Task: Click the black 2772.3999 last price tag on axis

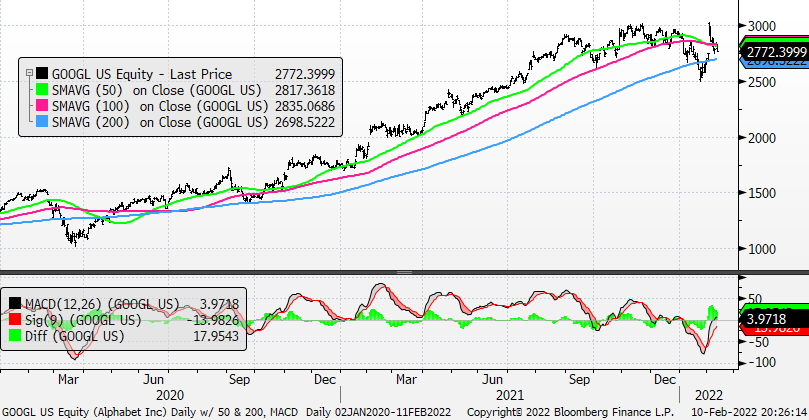Action: point(775,52)
